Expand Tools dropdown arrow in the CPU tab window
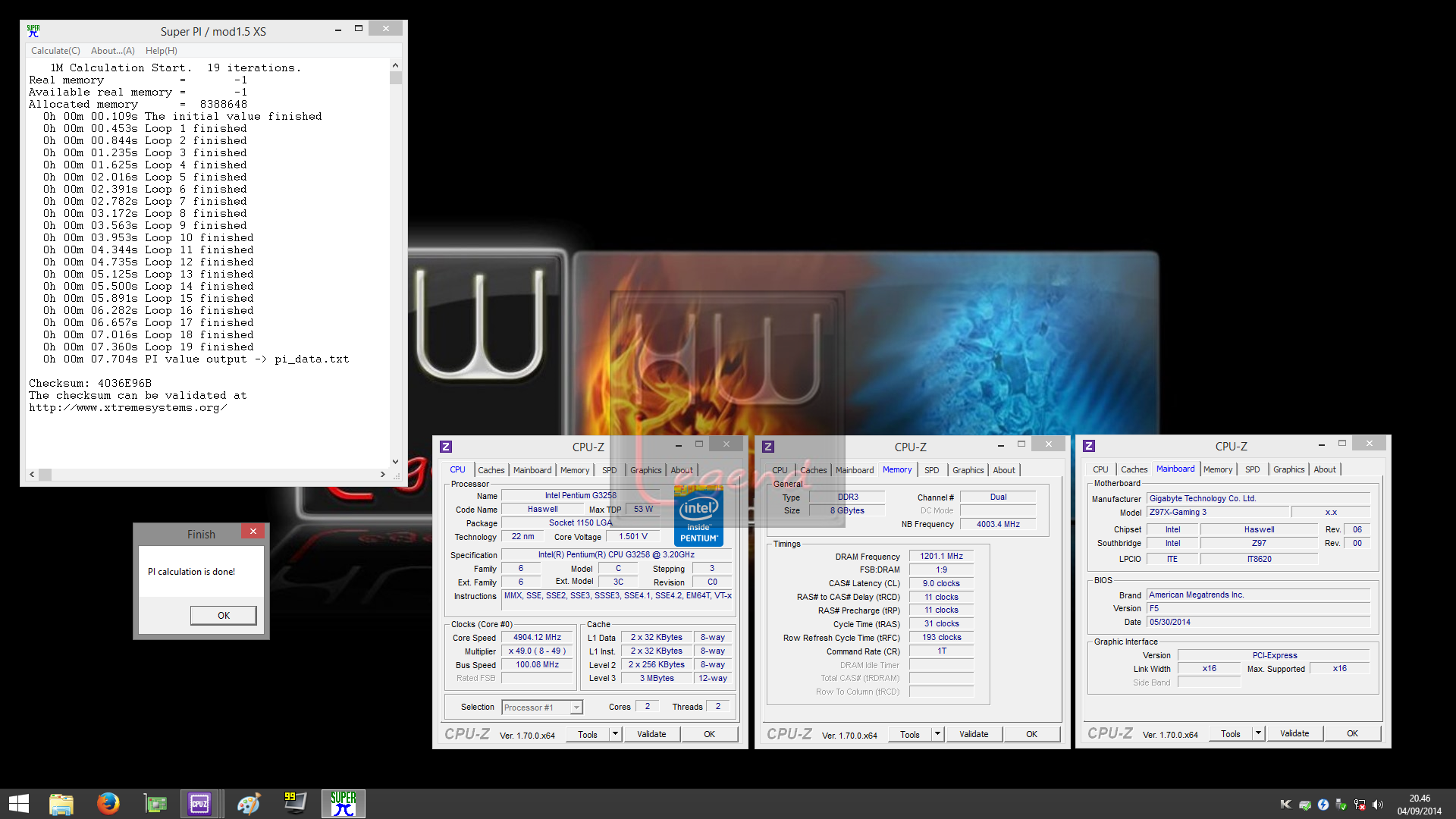The image size is (1456, 819). [616, 734]
